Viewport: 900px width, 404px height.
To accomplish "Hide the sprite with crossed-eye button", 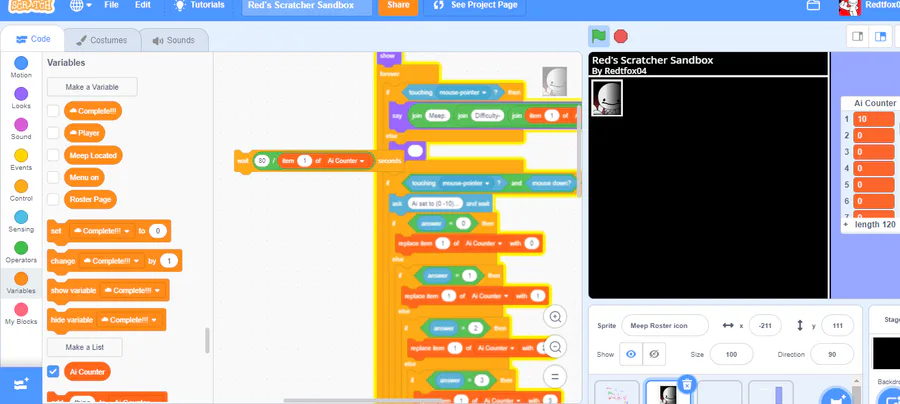I will (654, 354).
